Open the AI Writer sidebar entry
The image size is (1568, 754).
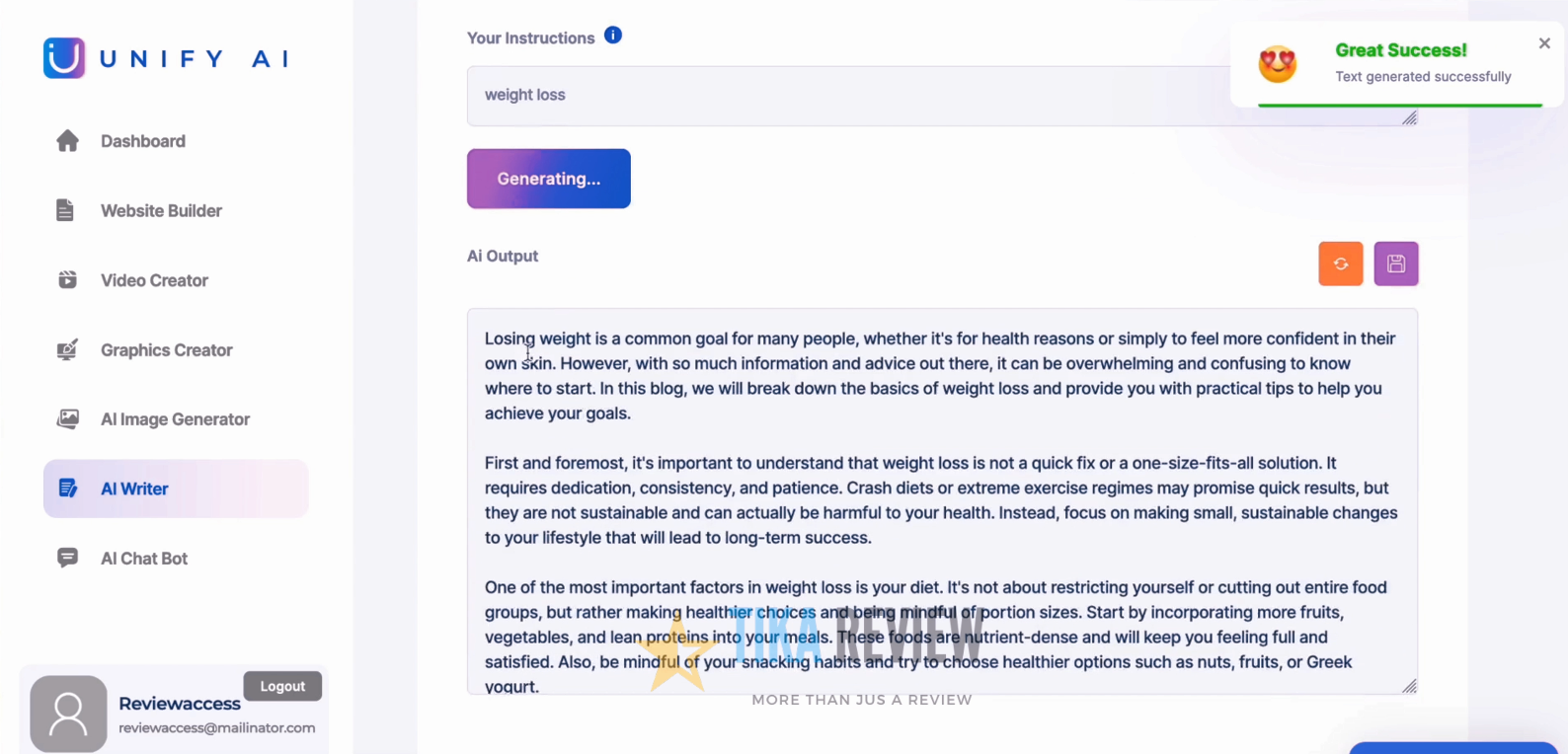[x=133, y=488]
